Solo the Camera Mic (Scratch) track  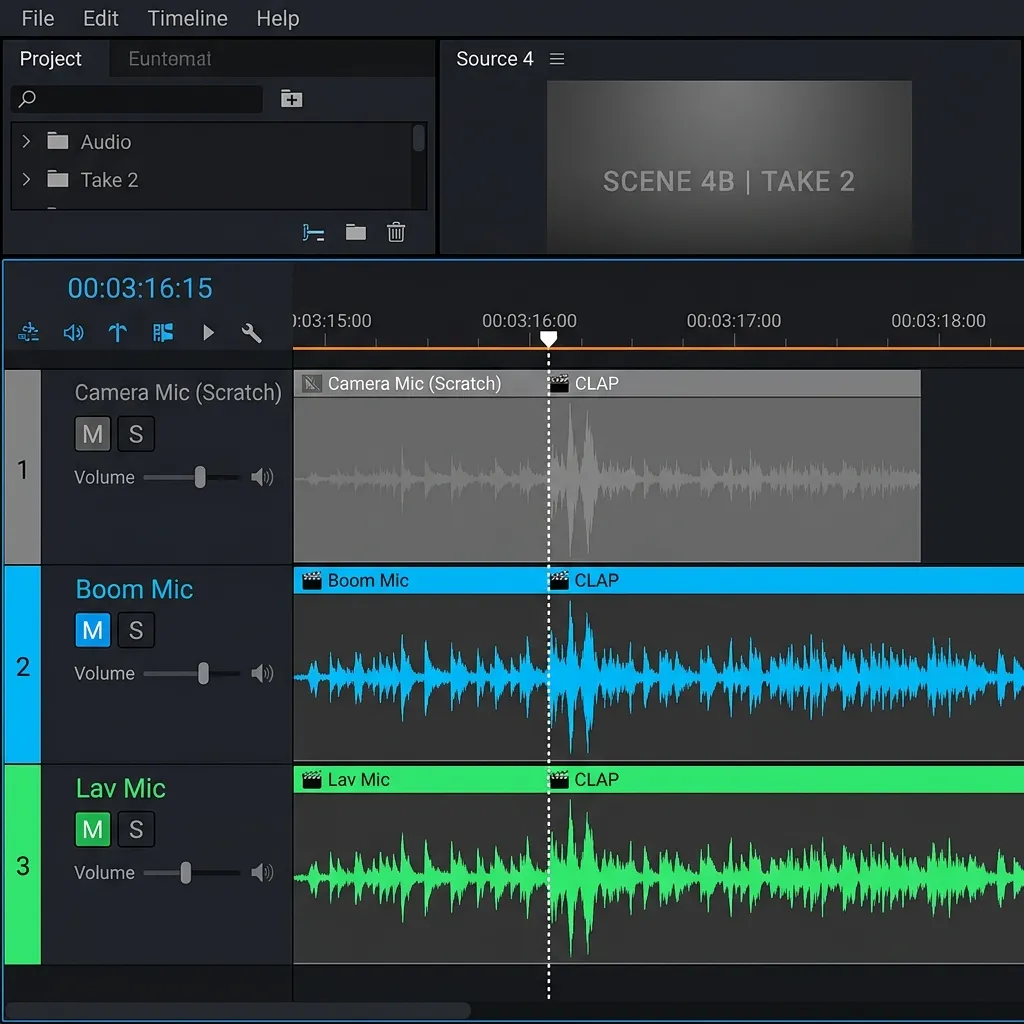tap(136, 434)
